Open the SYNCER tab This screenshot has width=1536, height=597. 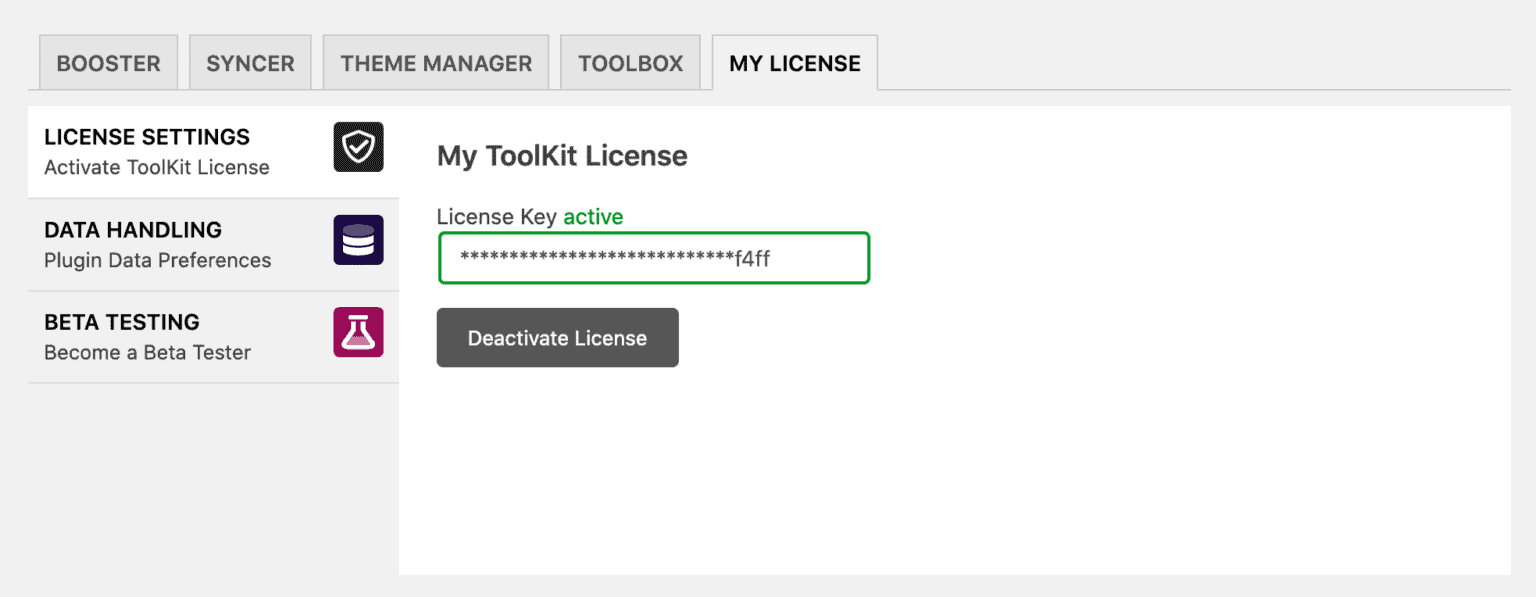click(250, 62)
